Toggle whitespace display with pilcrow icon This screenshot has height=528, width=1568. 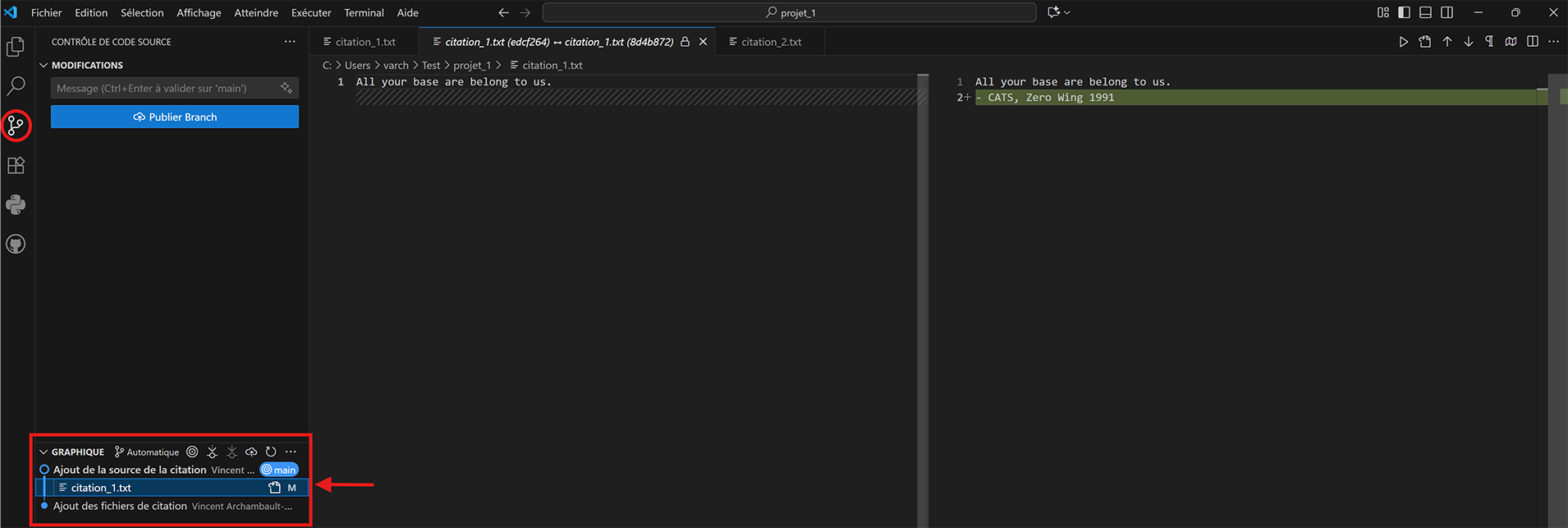(x=1489, y=42)
